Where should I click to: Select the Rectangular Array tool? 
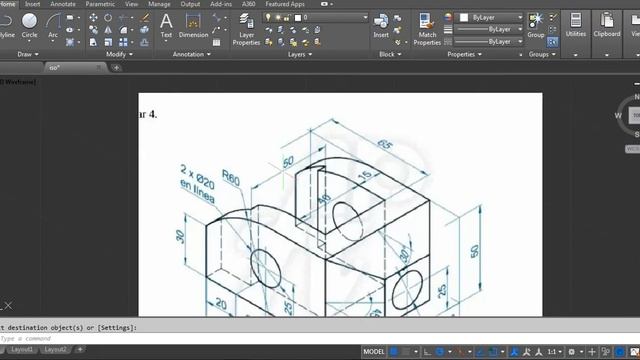123,42
